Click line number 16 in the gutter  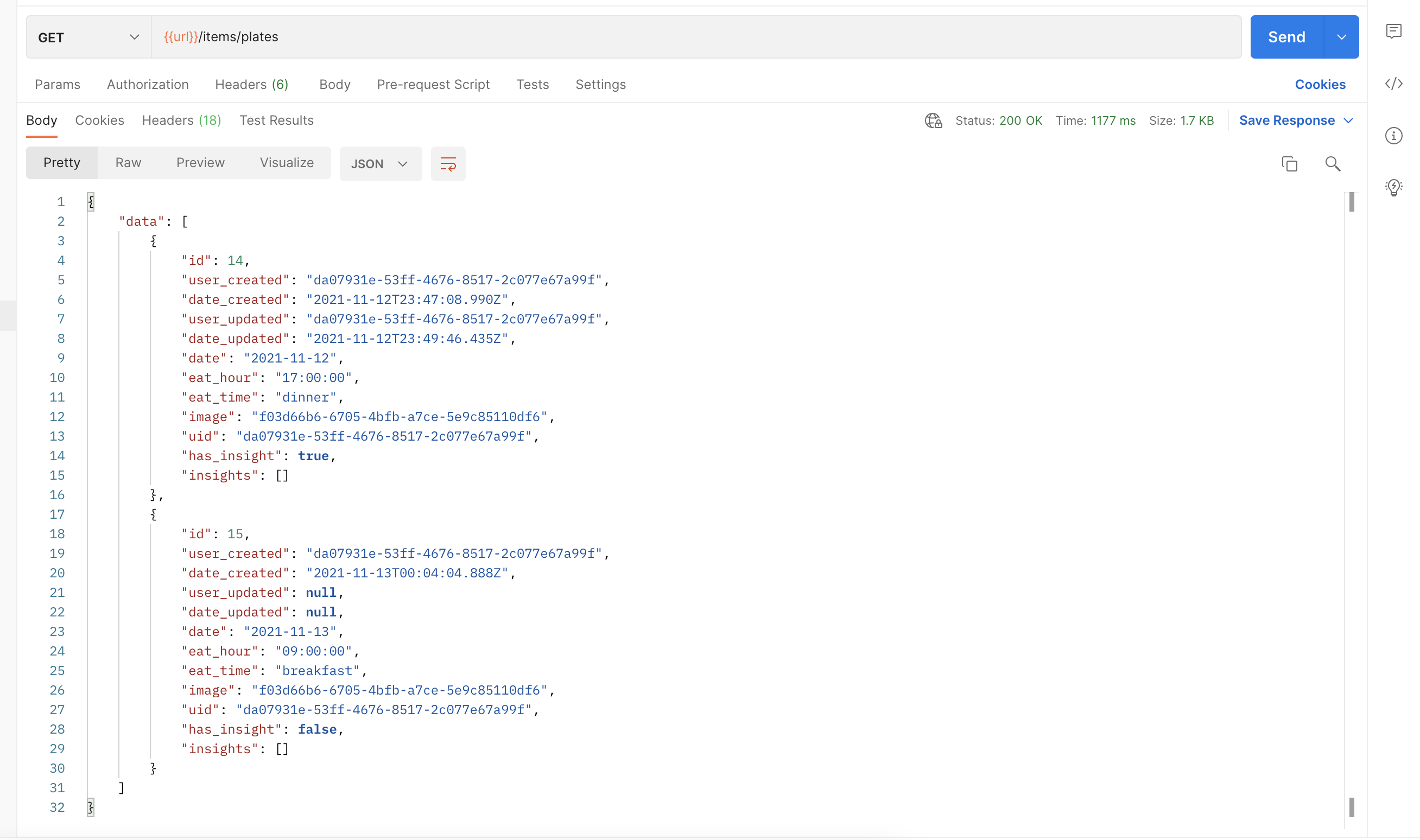coord(57,495)
